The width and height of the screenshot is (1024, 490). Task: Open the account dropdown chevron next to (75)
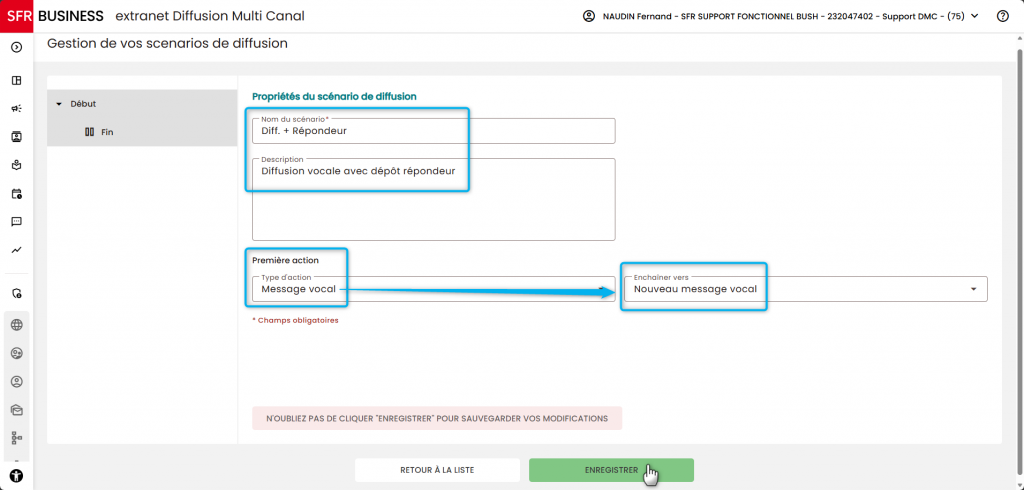tap(975, 16)
